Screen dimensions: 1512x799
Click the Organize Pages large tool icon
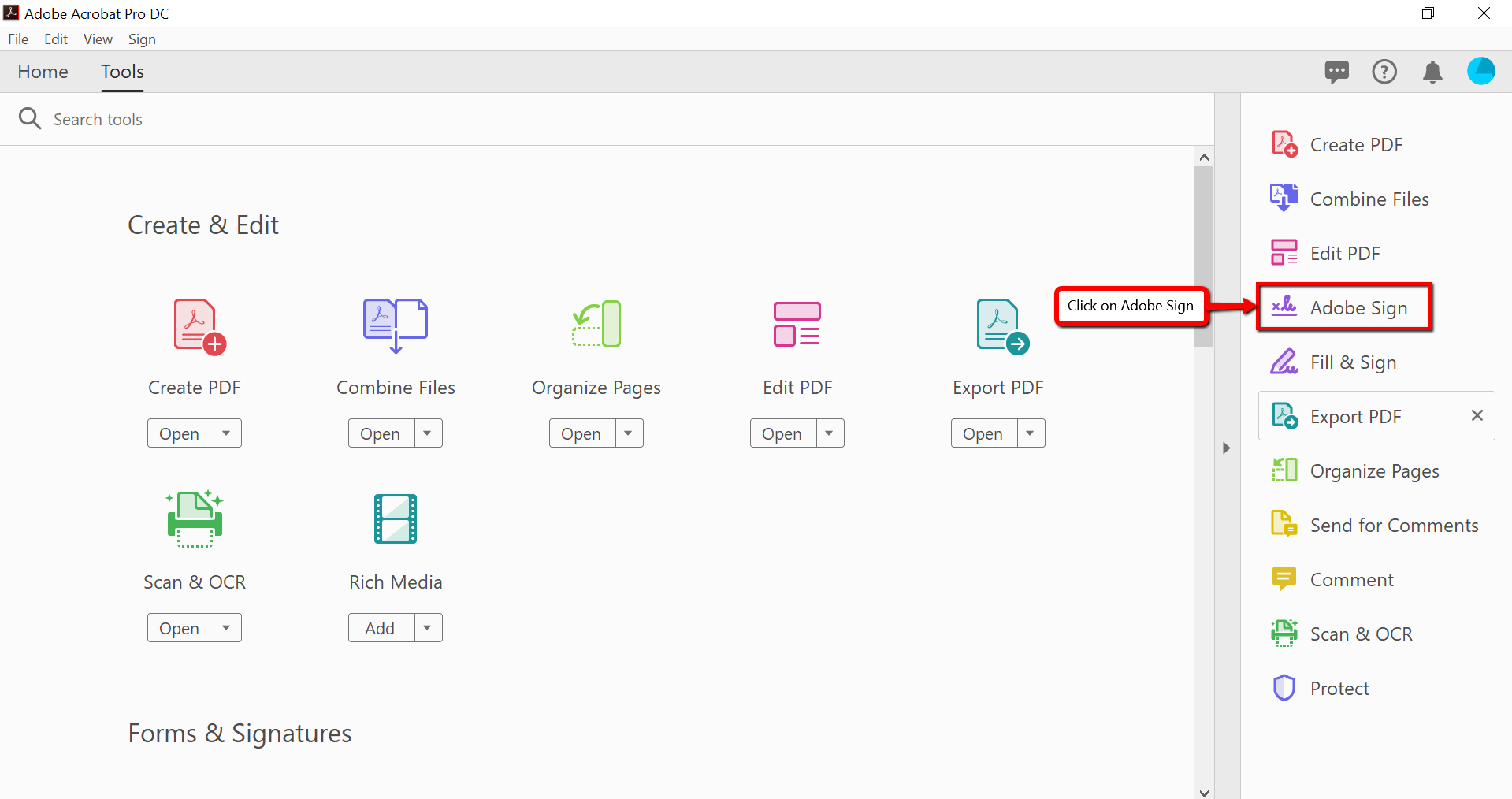596,324
